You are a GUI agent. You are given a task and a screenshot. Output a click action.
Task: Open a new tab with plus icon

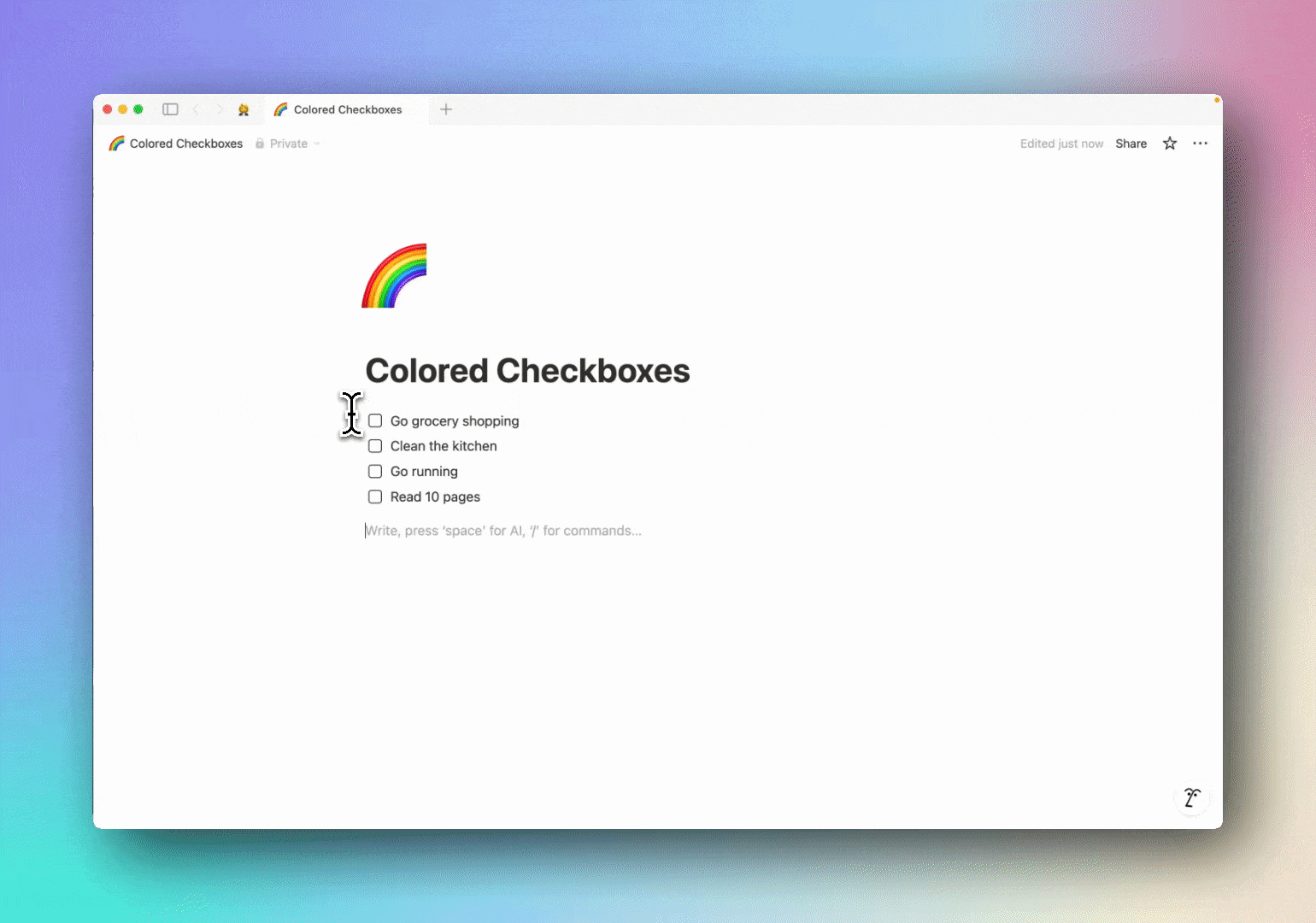click(446, 109)
